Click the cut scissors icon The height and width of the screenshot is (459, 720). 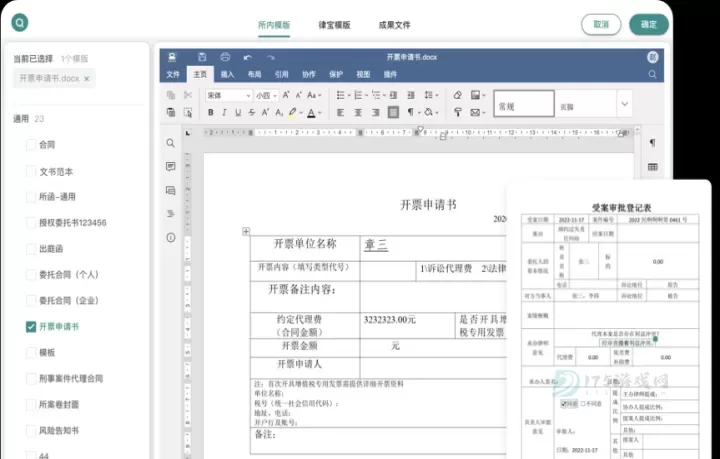tap(188, 95)
